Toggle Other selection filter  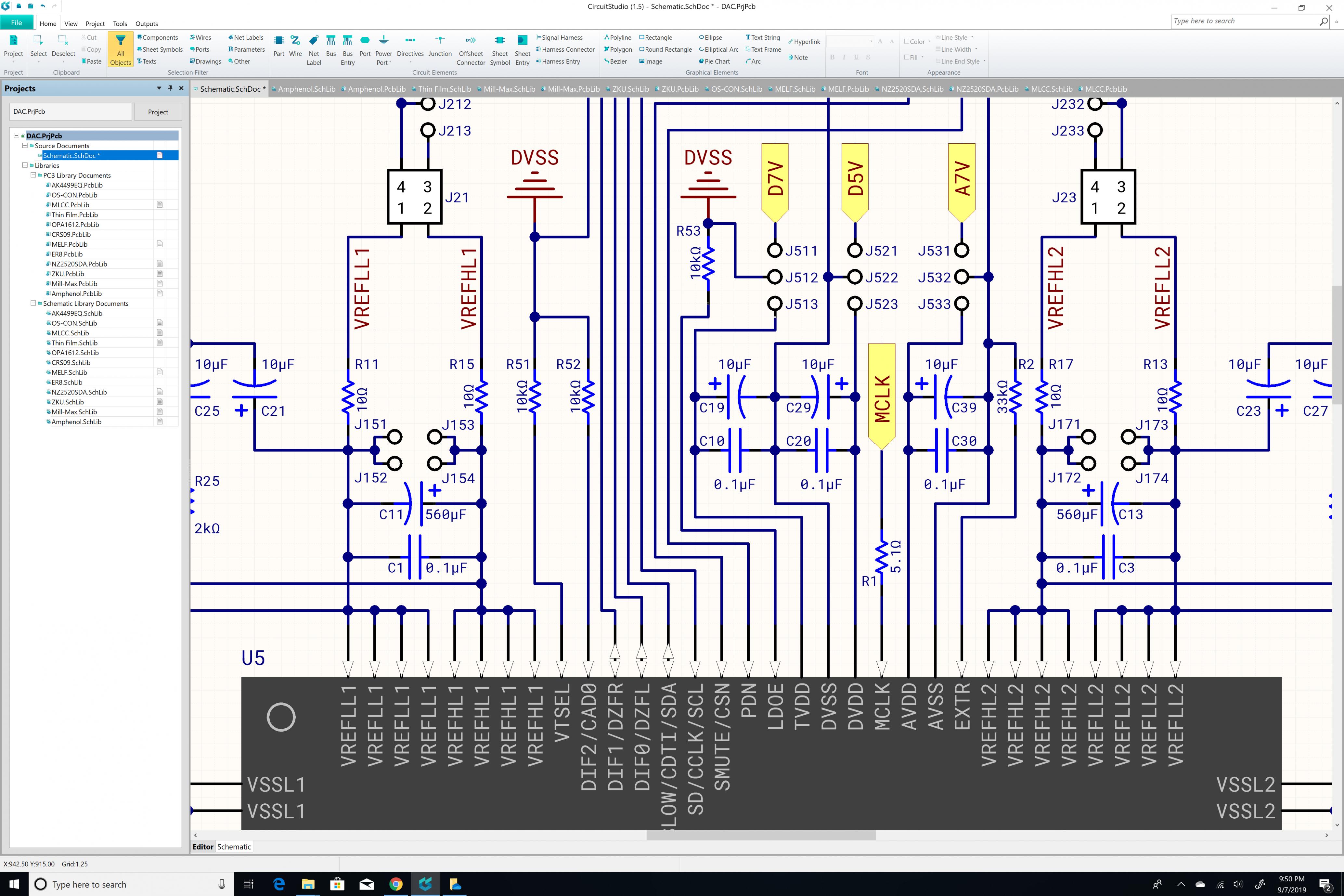tap(239, 62)
